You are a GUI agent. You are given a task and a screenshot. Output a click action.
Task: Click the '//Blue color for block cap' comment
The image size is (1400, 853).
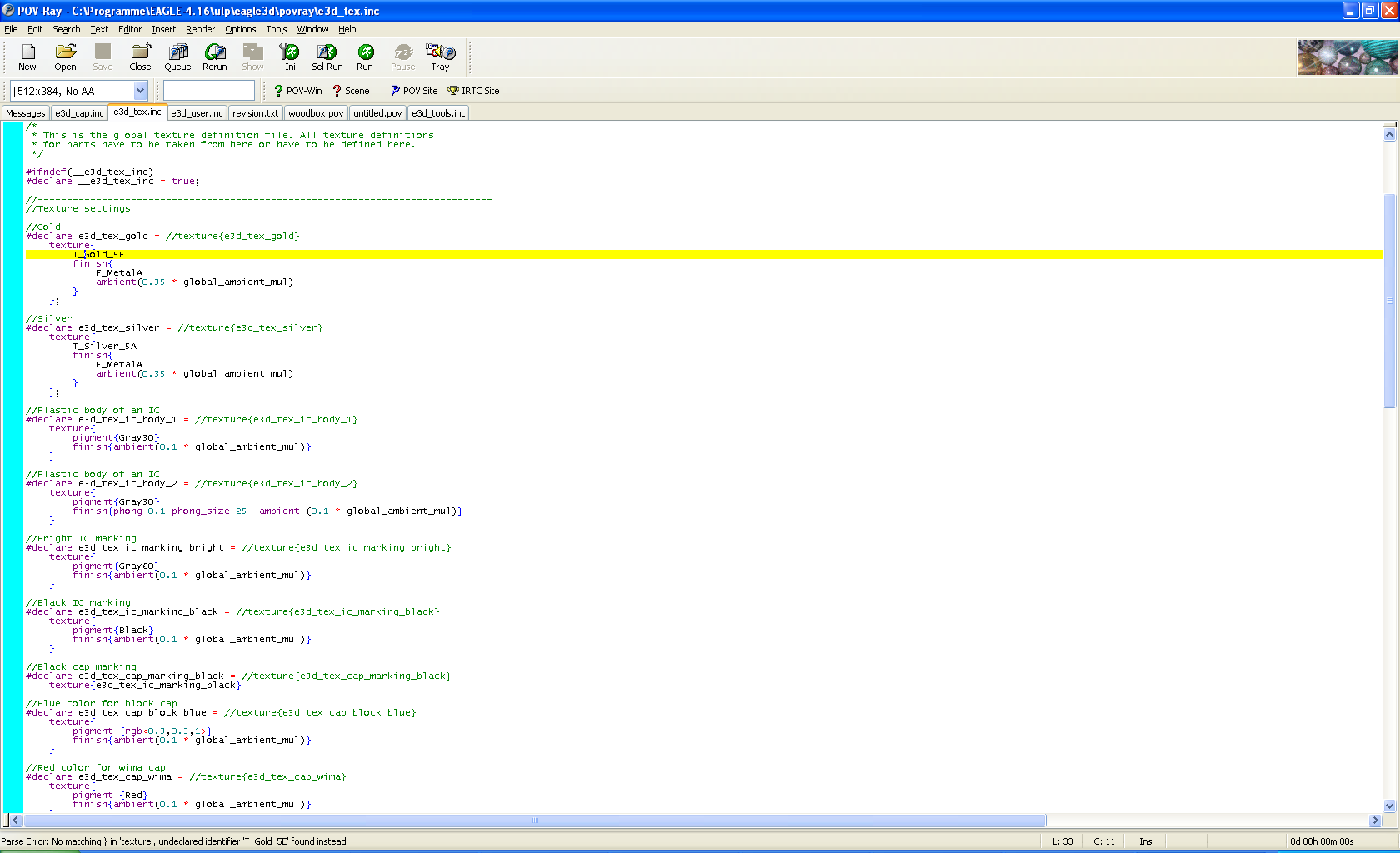point(102,703)
